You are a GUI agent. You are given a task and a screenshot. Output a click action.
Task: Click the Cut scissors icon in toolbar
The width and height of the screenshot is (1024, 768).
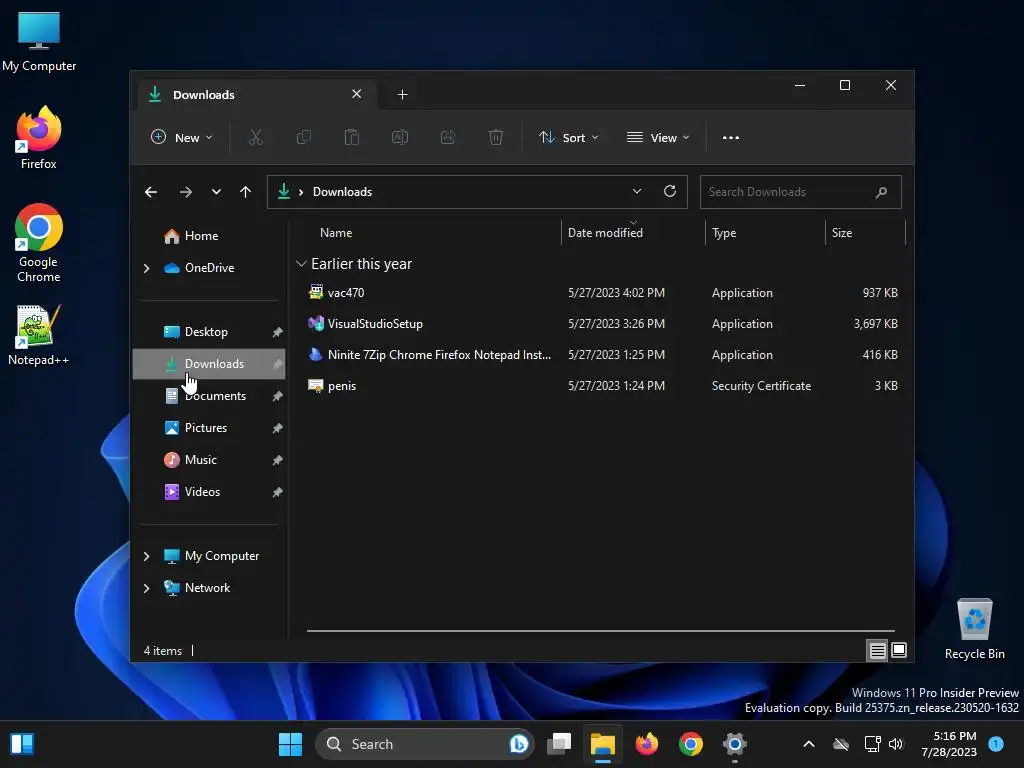(255, 137)
